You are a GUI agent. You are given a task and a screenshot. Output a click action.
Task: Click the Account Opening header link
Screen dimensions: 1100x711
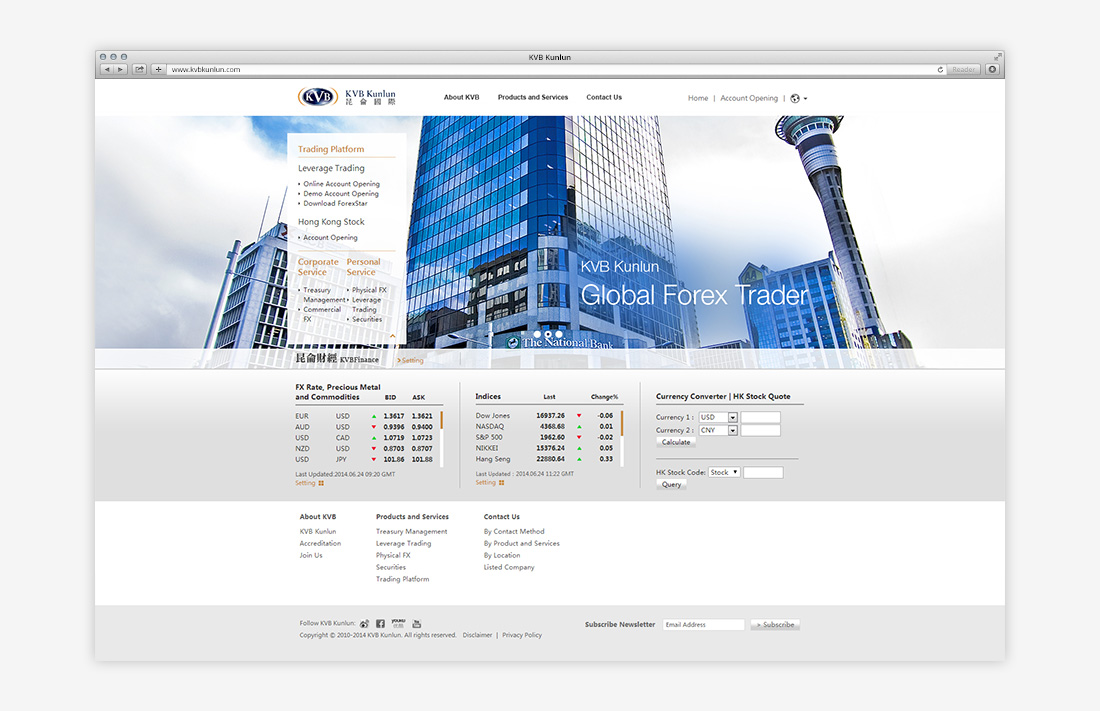(749, 98)
